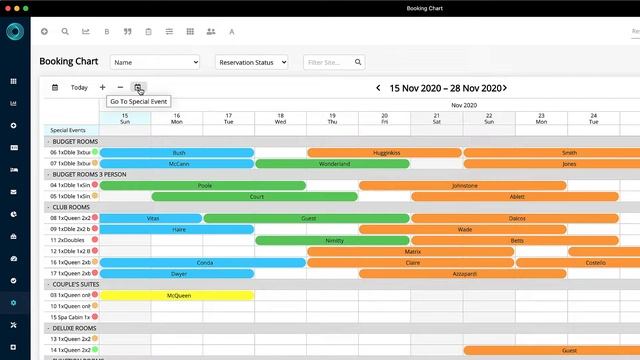The width and height of the screenshot is (640, 360).
Task: Click status dot for room 14 1xQueen
Action: pyautogui.click(x=95, y=349)
